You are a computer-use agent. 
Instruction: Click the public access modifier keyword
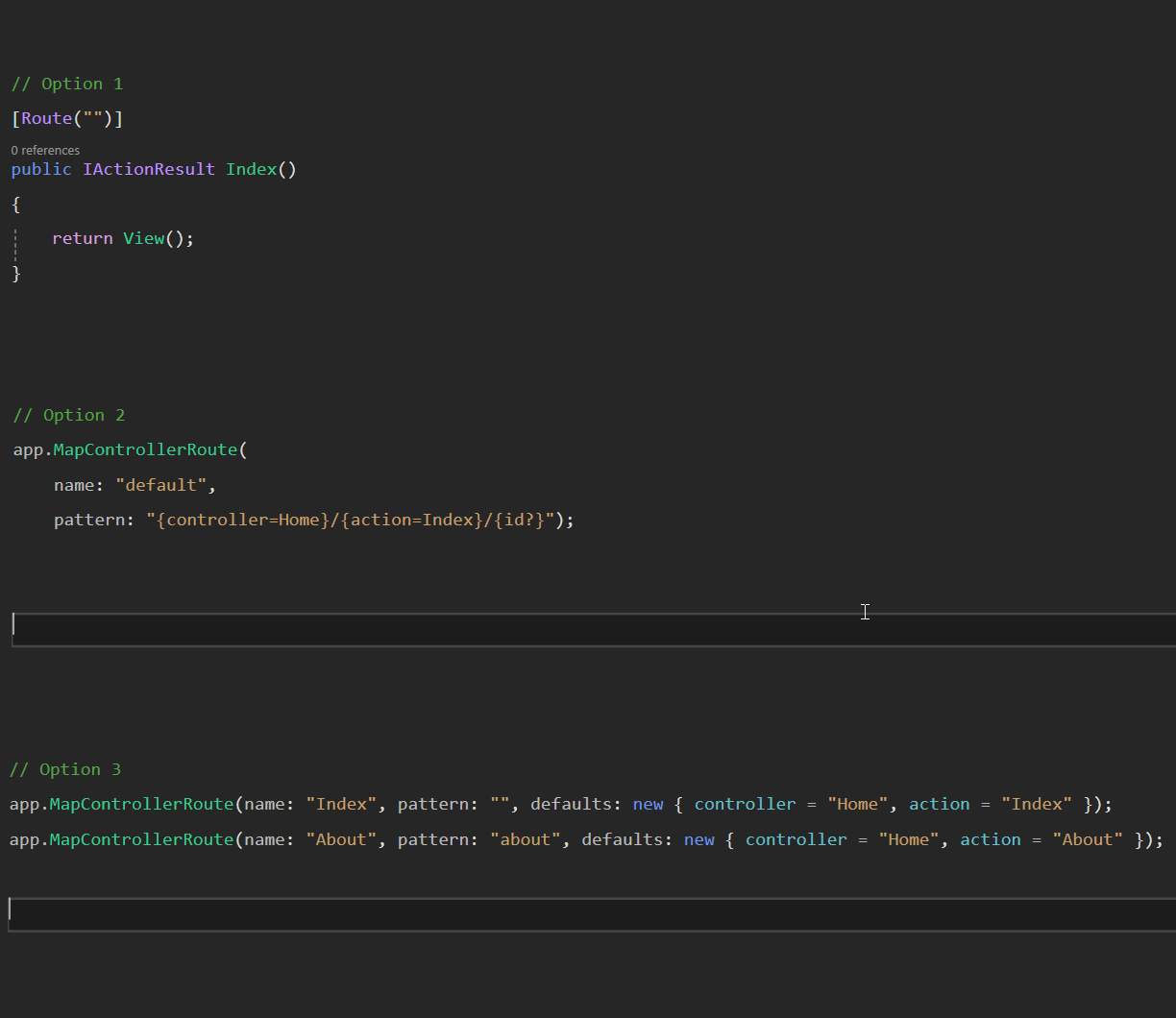40,169
